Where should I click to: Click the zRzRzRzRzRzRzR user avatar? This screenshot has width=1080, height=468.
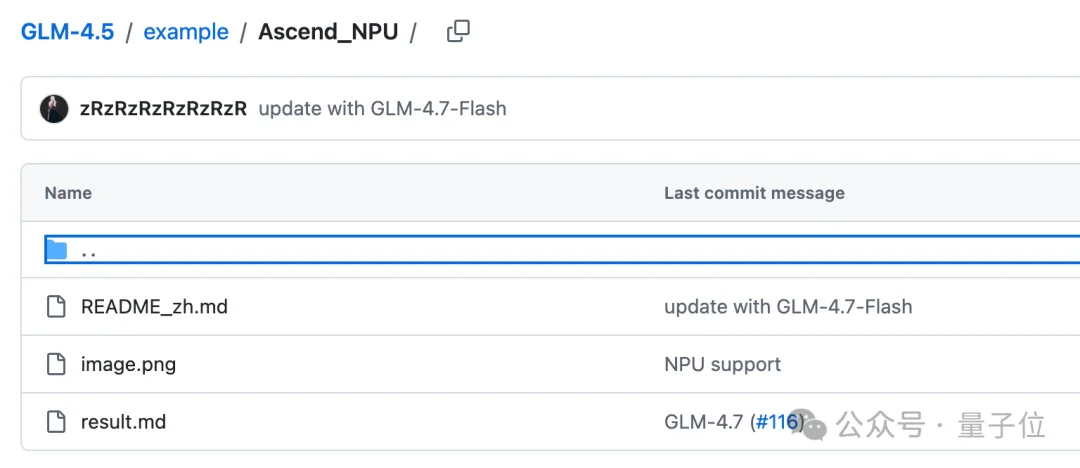[54, 109]
